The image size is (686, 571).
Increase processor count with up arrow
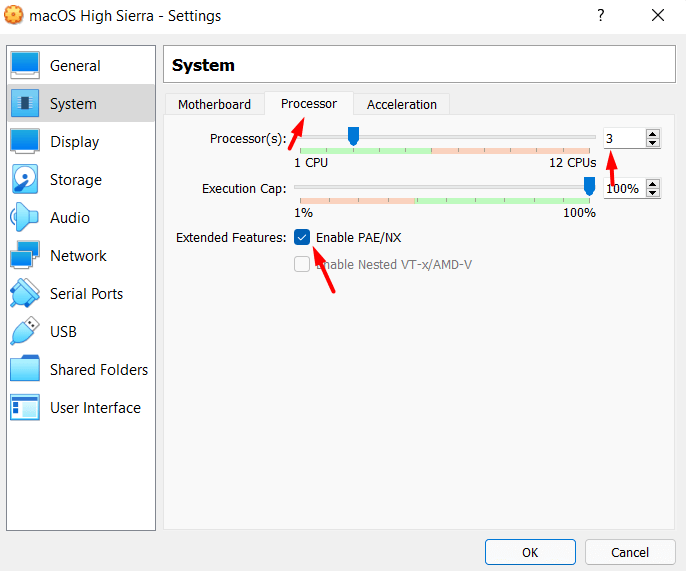tap(653, 134)
